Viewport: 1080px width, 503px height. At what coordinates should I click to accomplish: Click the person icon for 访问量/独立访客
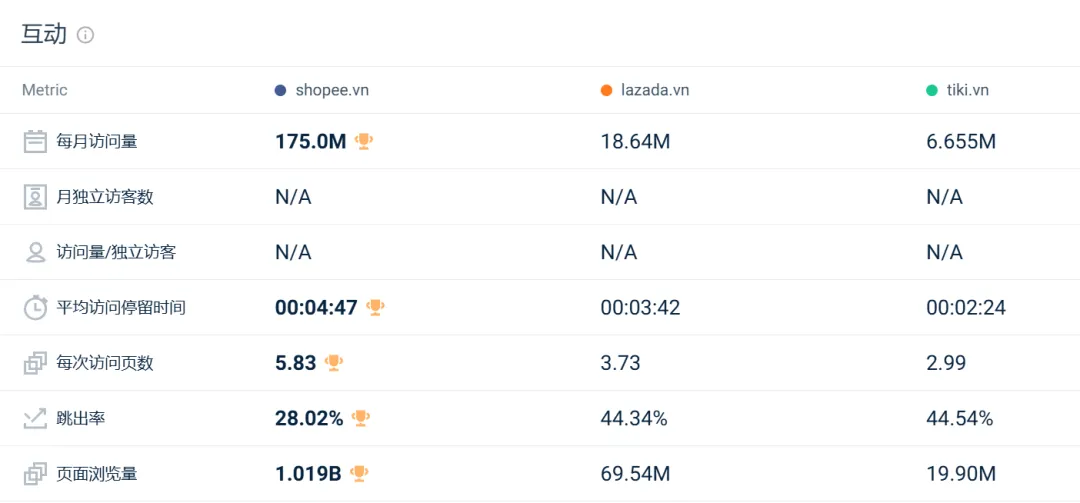click(x=35, y=252)
